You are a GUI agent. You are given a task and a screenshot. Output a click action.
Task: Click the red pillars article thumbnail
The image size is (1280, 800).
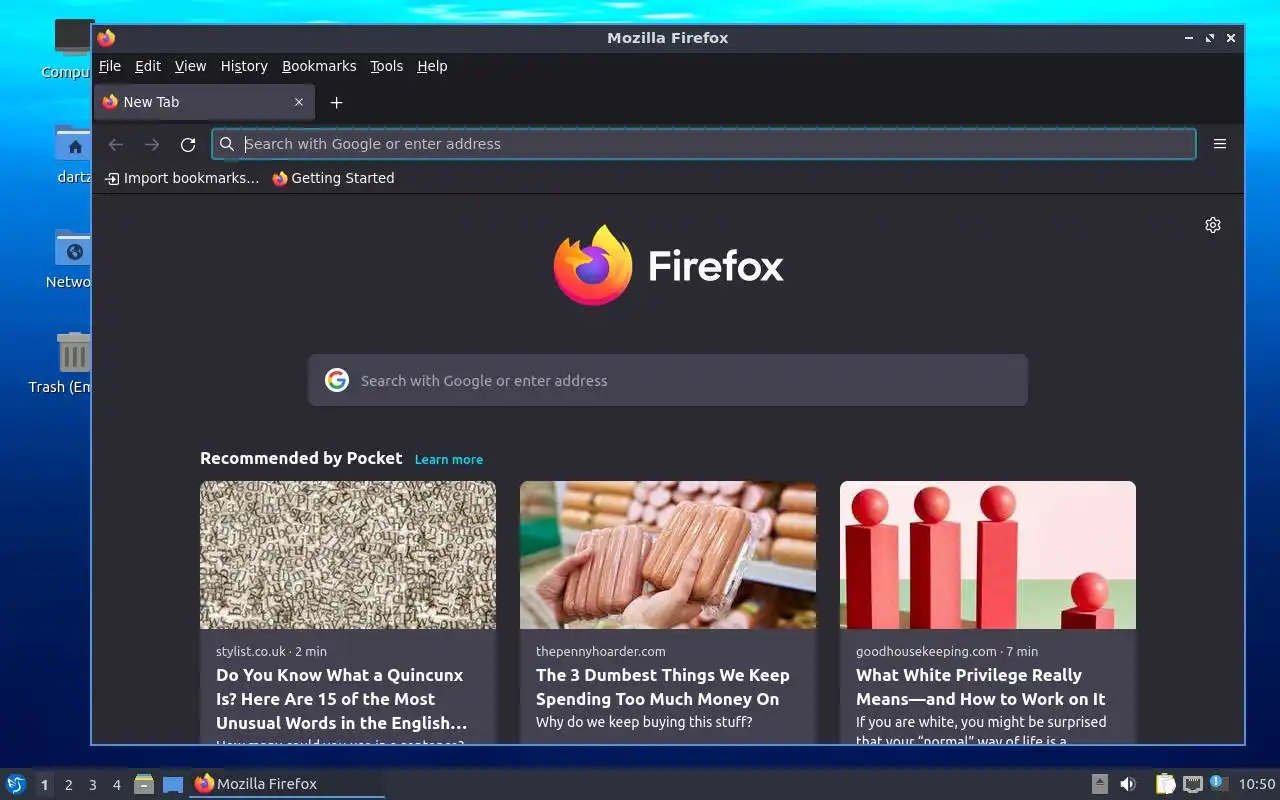[x=988, y=555]
